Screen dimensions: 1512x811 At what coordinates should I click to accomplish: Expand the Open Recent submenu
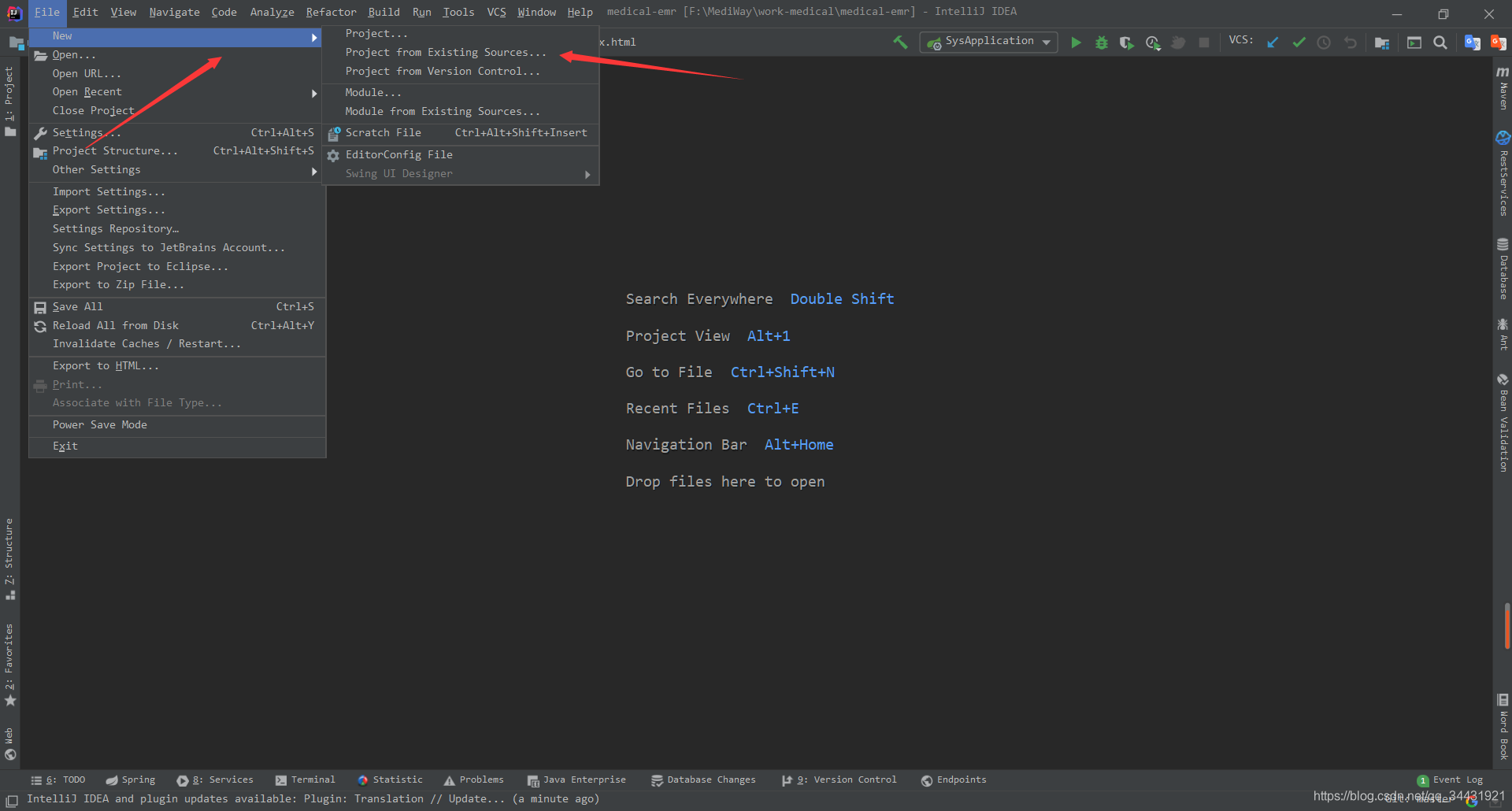tap(177, 92)
